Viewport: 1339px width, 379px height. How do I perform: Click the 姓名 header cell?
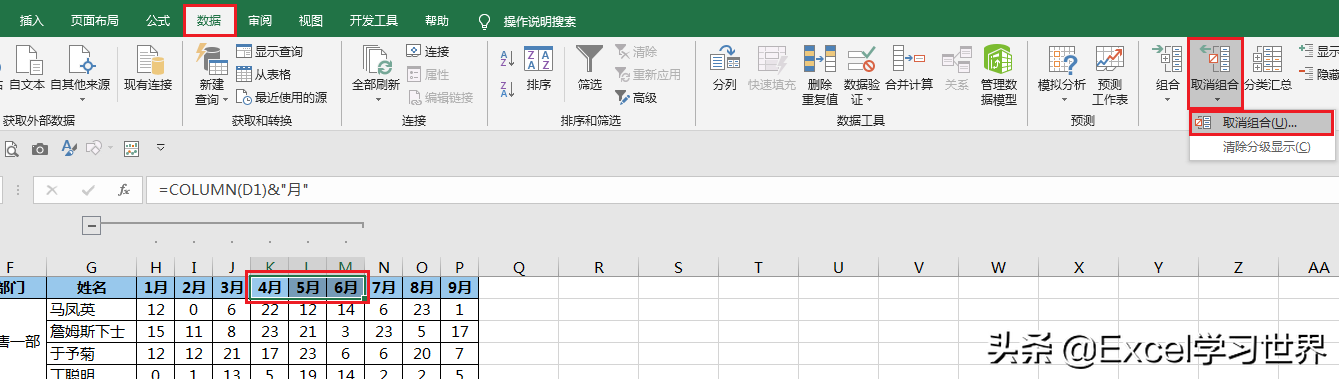91,287
